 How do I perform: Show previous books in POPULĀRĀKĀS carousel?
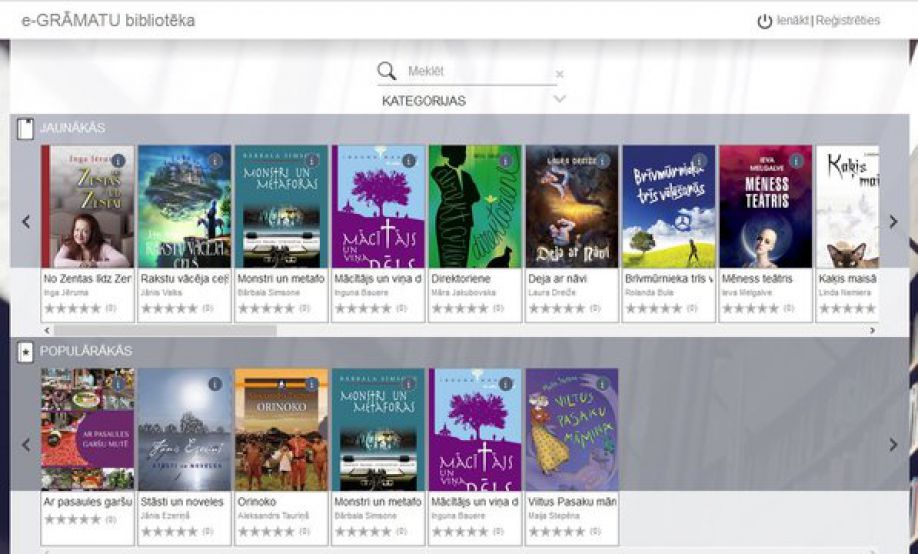tap(26, 445)
